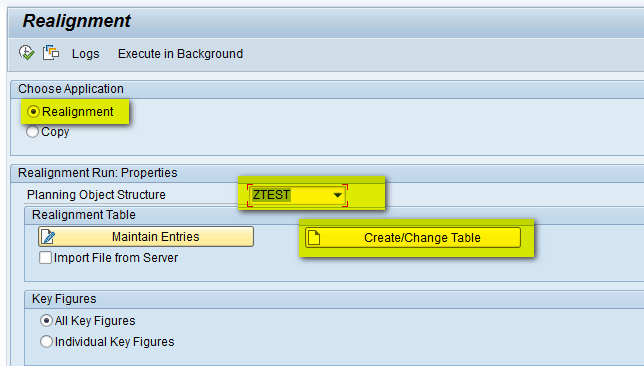Image resolution: width=644 pixels, height=366 pixels.
Task: Click the Execute clock-checkmark icon
Action: tap(26, 53)
